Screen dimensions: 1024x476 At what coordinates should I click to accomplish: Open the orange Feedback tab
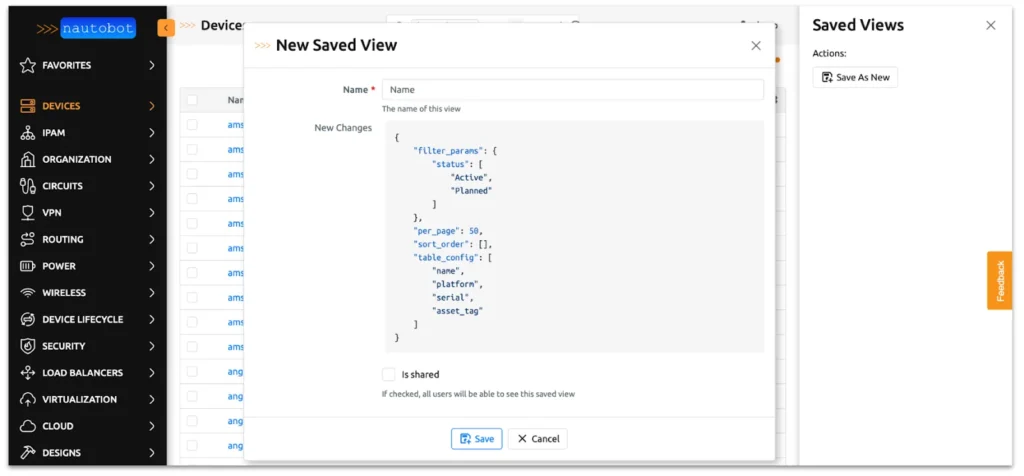[999, 280]
